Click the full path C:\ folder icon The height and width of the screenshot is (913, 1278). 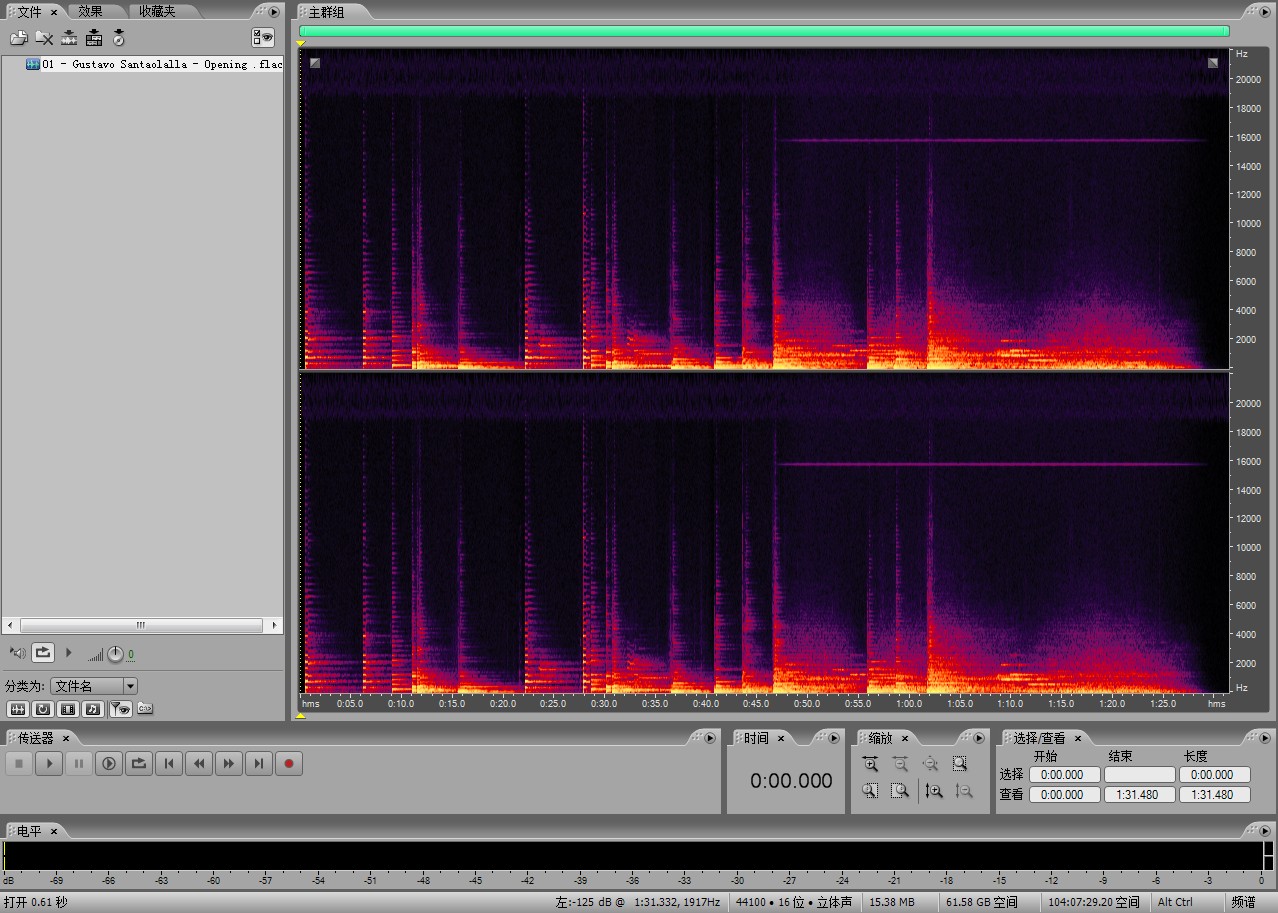click(x=145, y=709)
